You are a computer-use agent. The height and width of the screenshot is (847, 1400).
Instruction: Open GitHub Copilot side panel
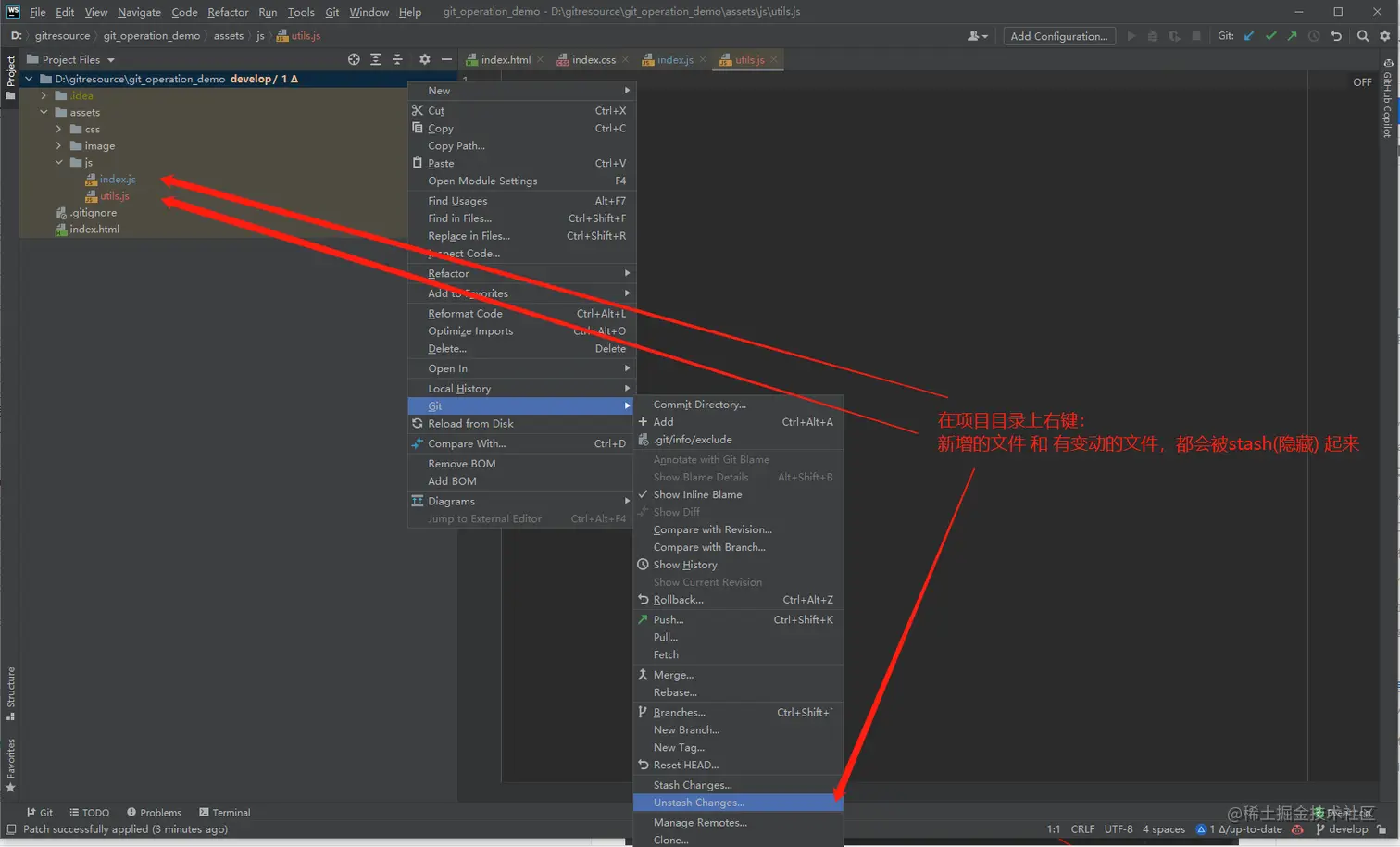1387,98
